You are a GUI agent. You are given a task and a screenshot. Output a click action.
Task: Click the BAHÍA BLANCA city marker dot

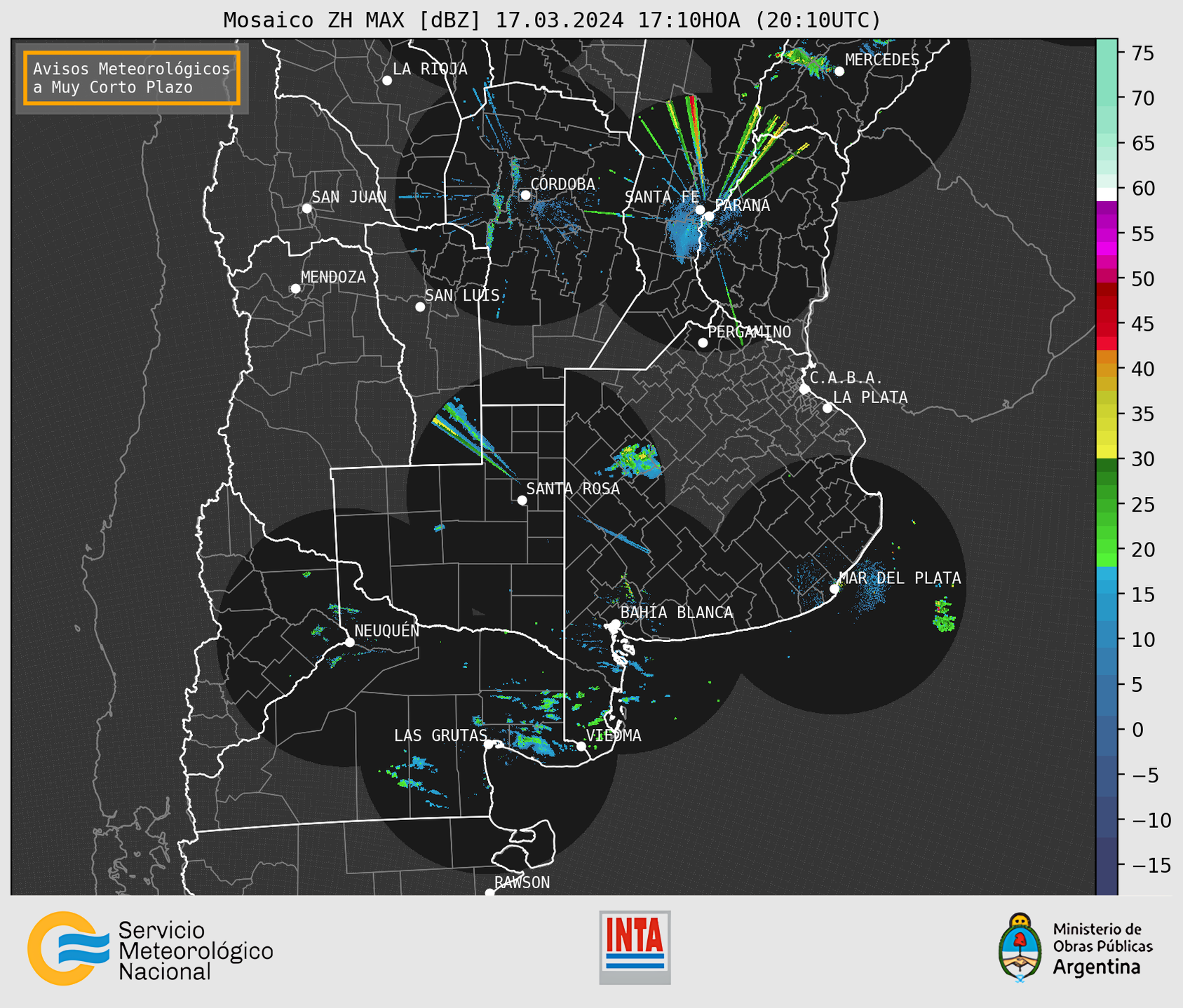click(615, 624)
